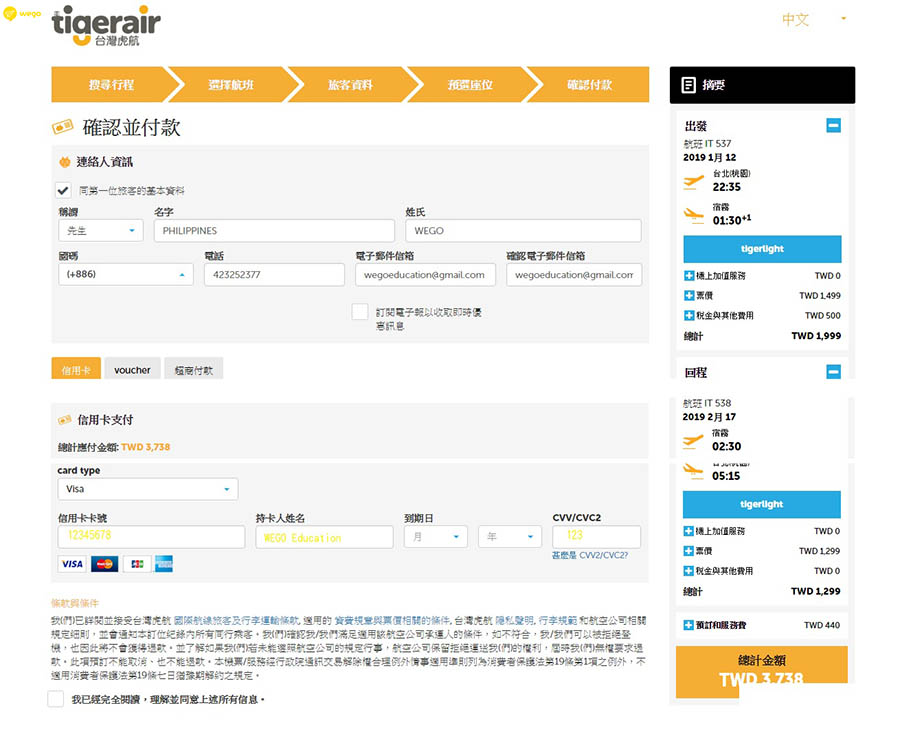
Task: Click the tiger icon beside 連絡人資訊
Action: [x=65, y=162]
